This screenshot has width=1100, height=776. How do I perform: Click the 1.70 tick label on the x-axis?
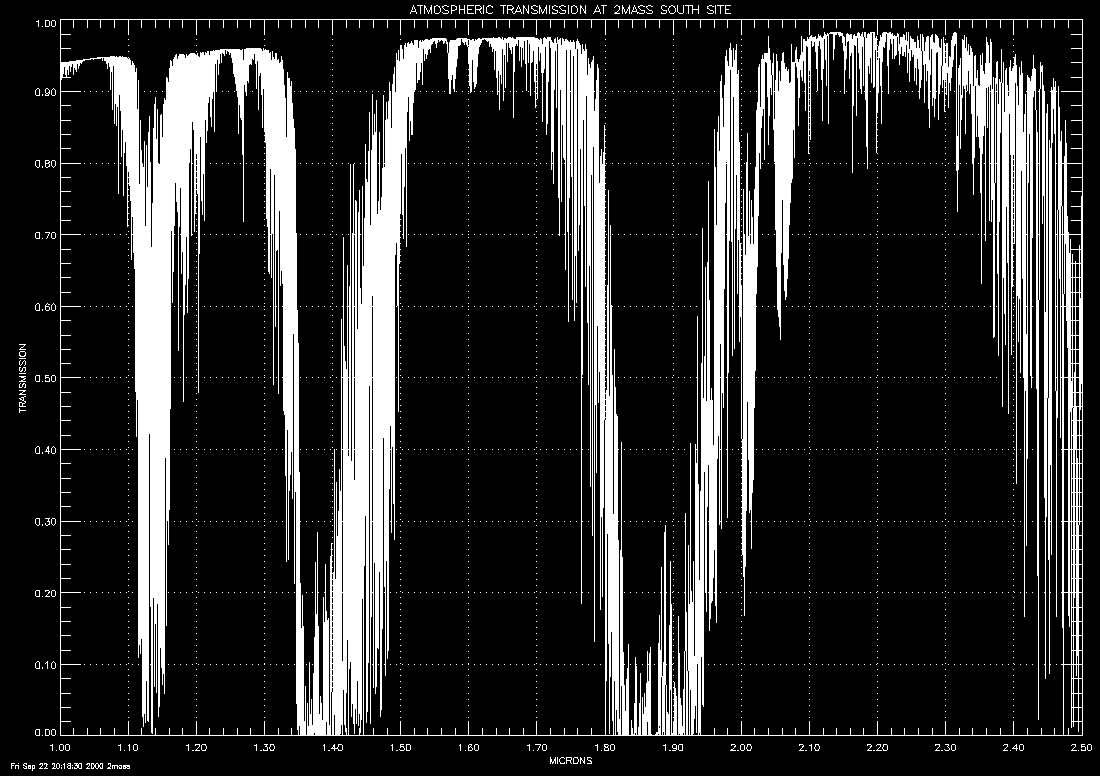(537, 747)
